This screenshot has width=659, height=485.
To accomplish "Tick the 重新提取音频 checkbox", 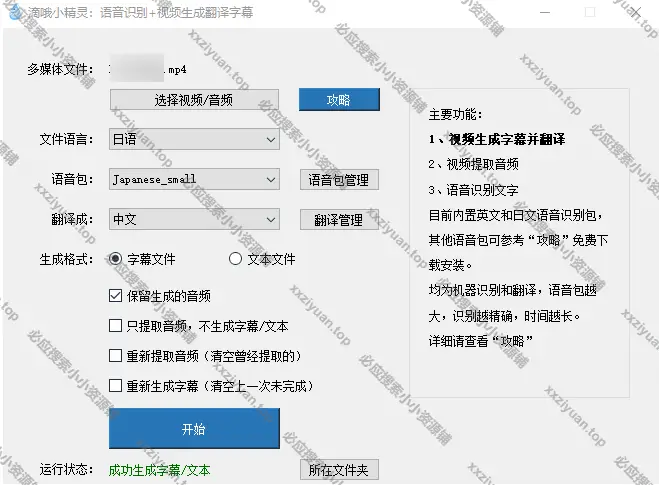I will coord(116,356).
